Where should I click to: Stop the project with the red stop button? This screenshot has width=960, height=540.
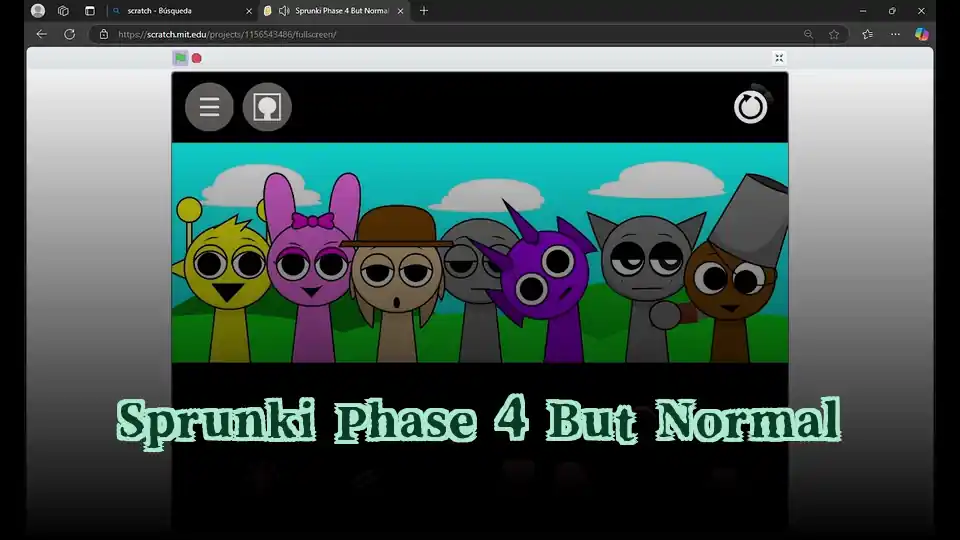197,58
